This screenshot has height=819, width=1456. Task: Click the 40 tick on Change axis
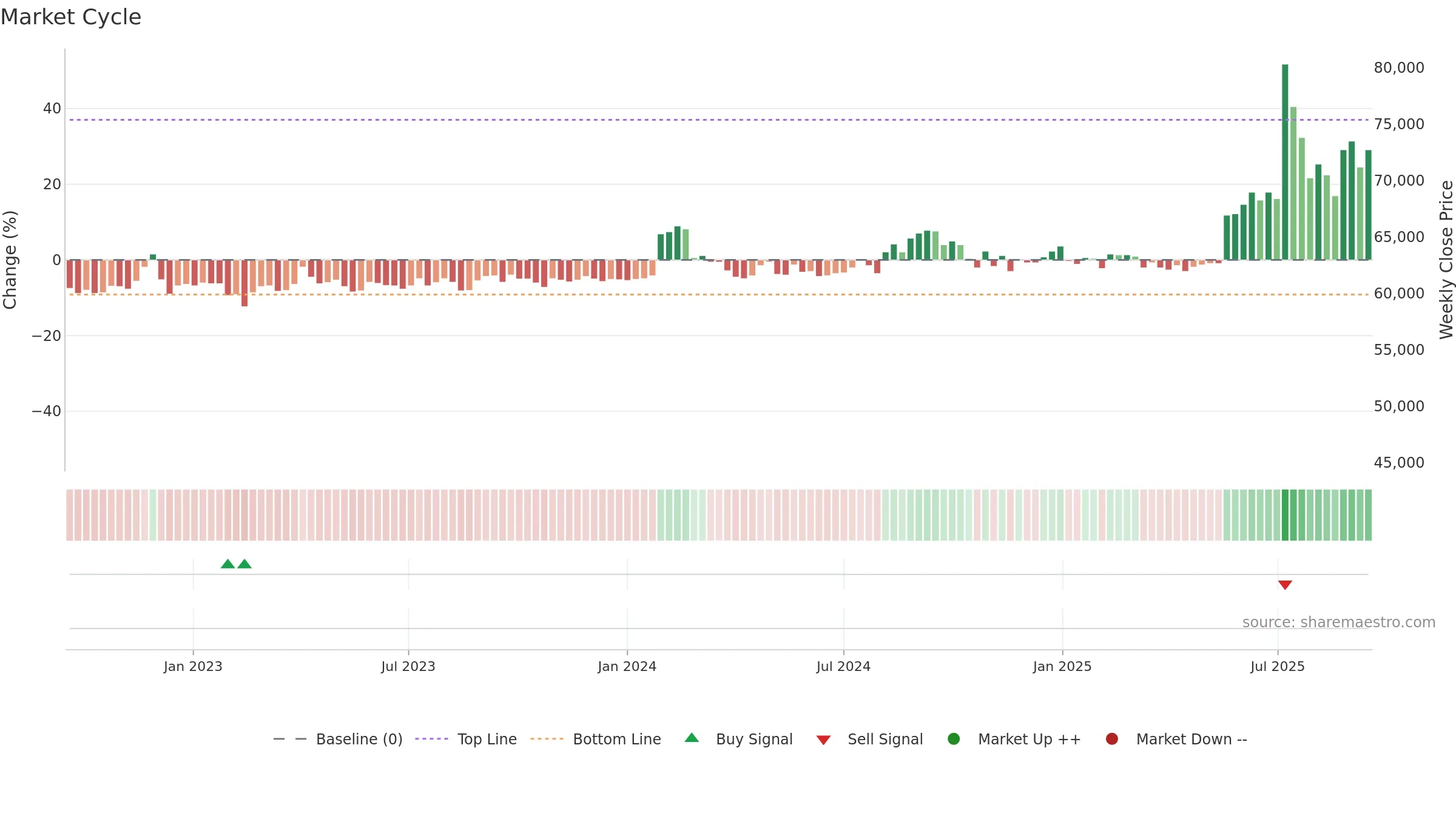tap(52, 109)
